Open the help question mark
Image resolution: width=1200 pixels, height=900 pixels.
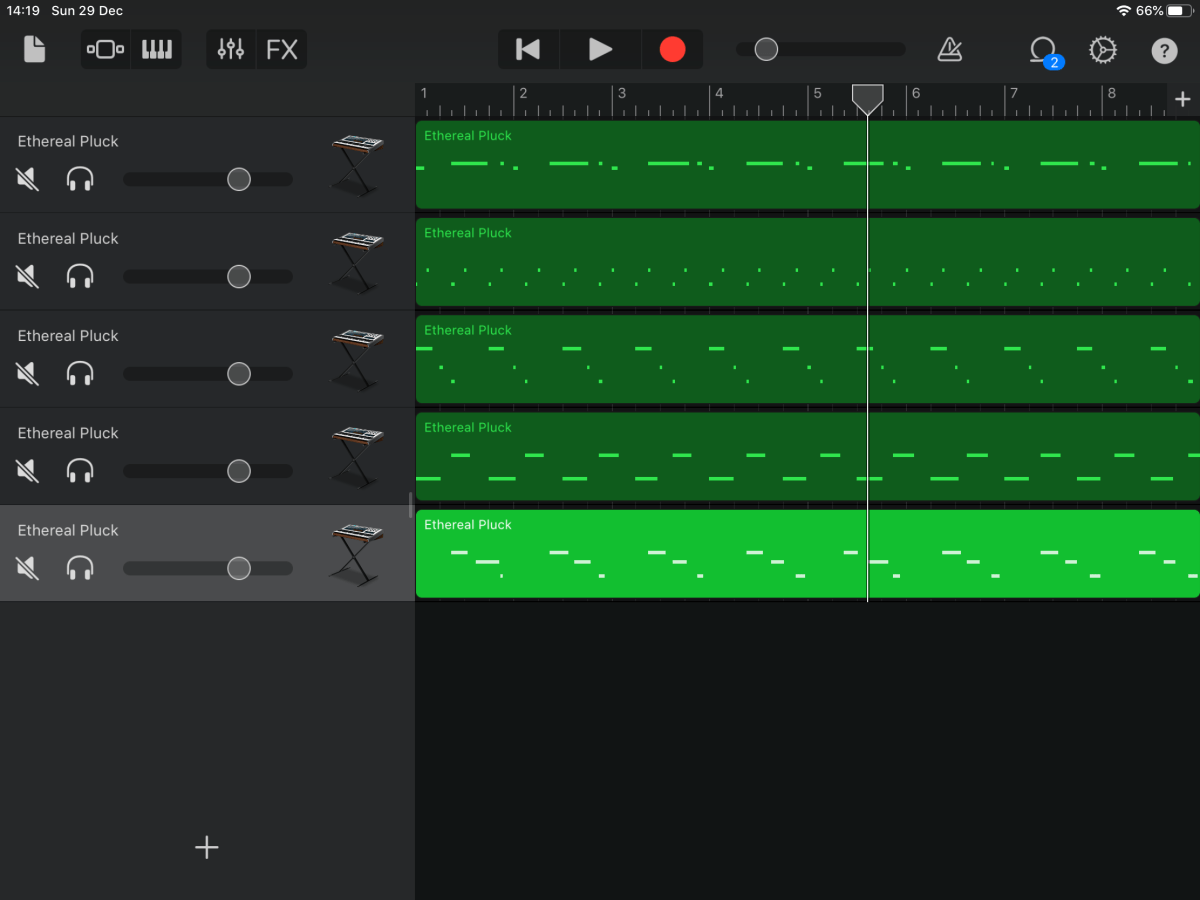(x=1164, y=50)
